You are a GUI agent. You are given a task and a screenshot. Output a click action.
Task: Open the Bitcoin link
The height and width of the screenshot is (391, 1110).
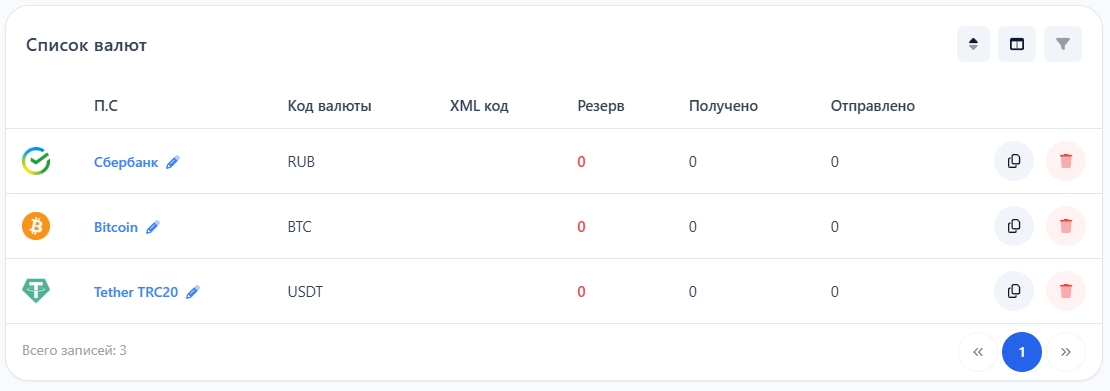click(x=116, y=227)
